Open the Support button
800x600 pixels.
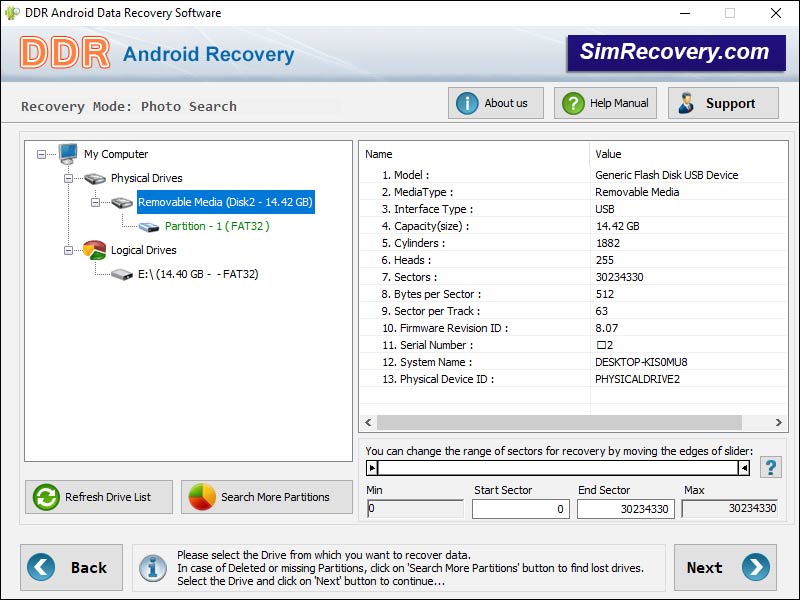point(723,103)
